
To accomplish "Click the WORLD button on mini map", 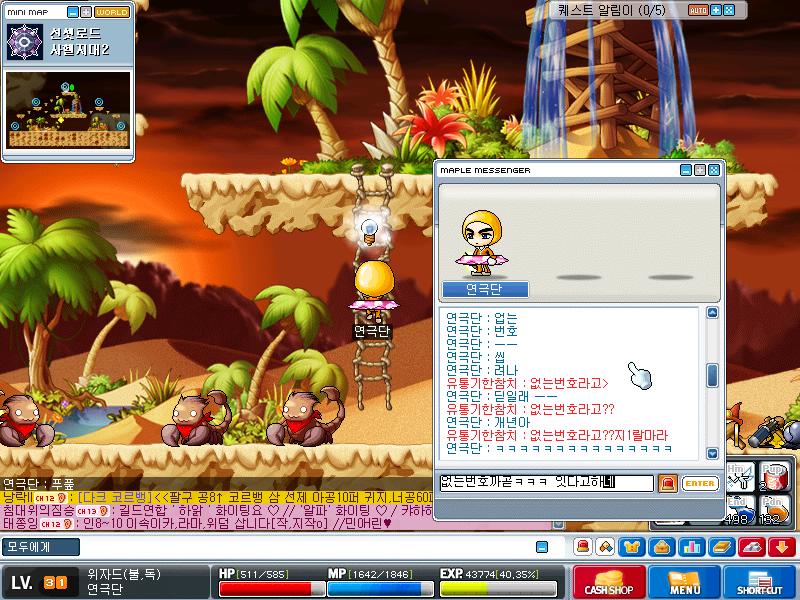I will click(x=112, y=12).
